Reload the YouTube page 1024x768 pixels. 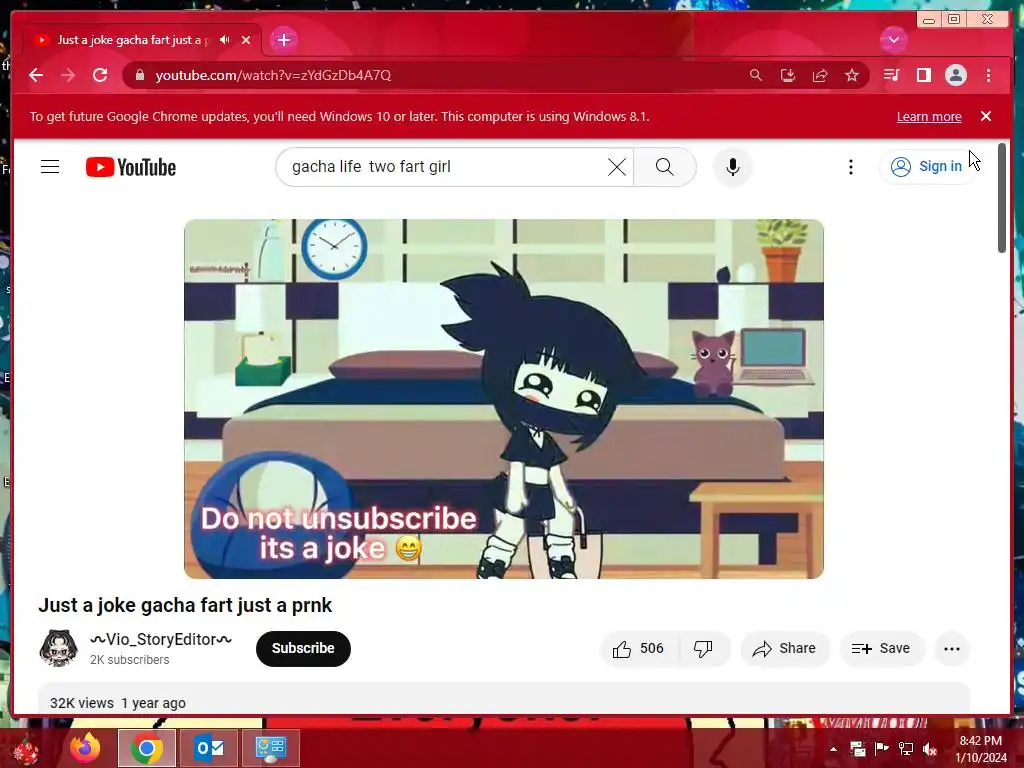[x=100, y=75]
